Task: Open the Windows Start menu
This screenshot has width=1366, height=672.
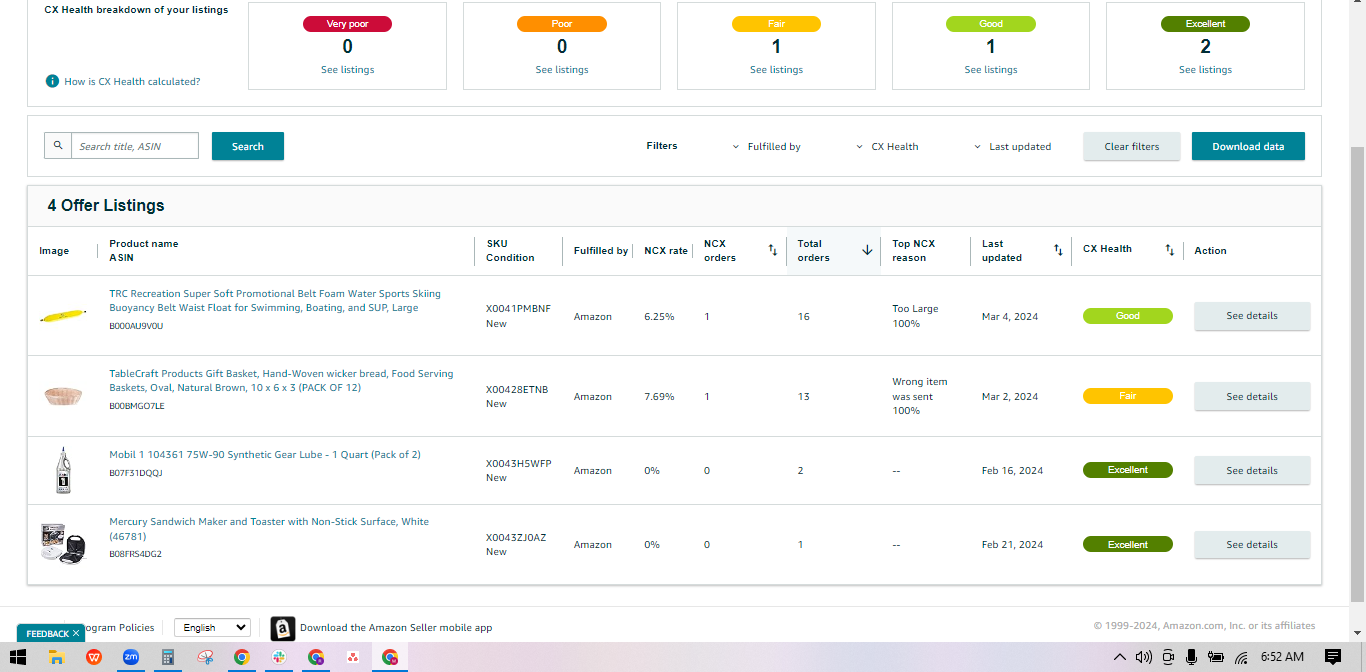Action: coord(20,657)
